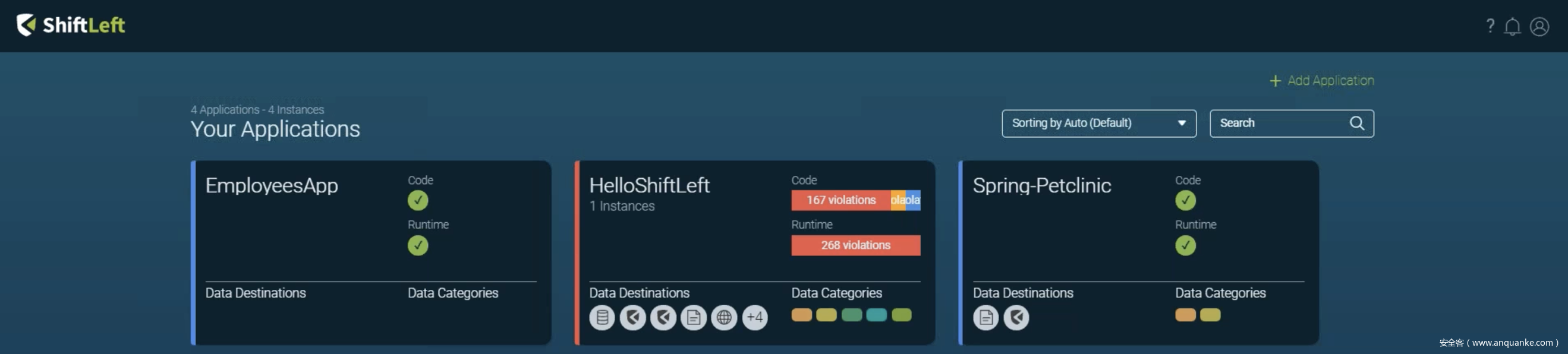
Task: Click the EmployeesApp Code green checkmark
Action: tap(418, 200)
